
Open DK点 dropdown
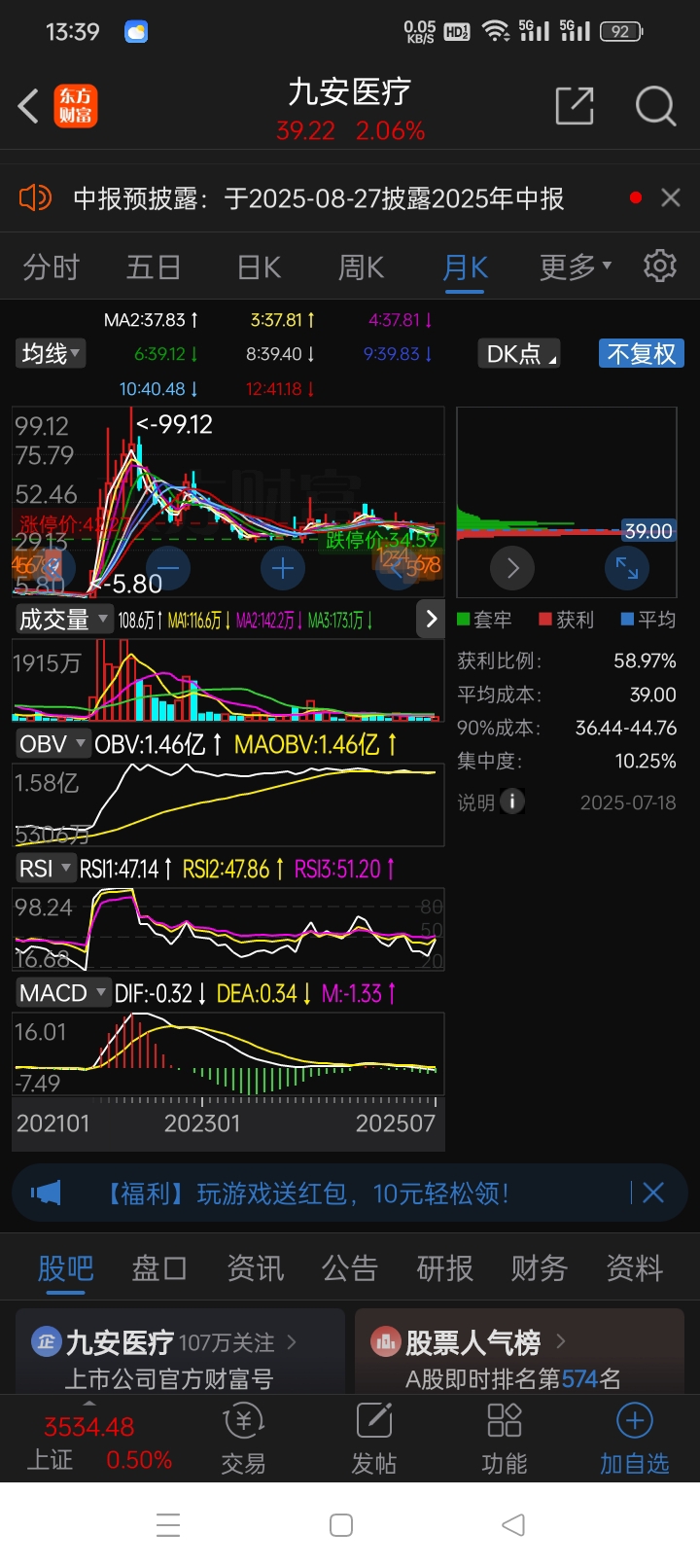coord(519,353)
